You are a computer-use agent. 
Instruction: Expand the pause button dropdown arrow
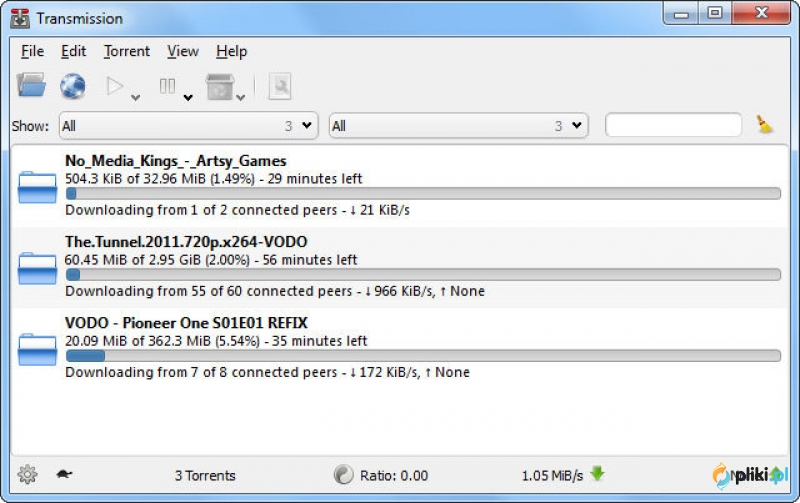pos(188,97)
